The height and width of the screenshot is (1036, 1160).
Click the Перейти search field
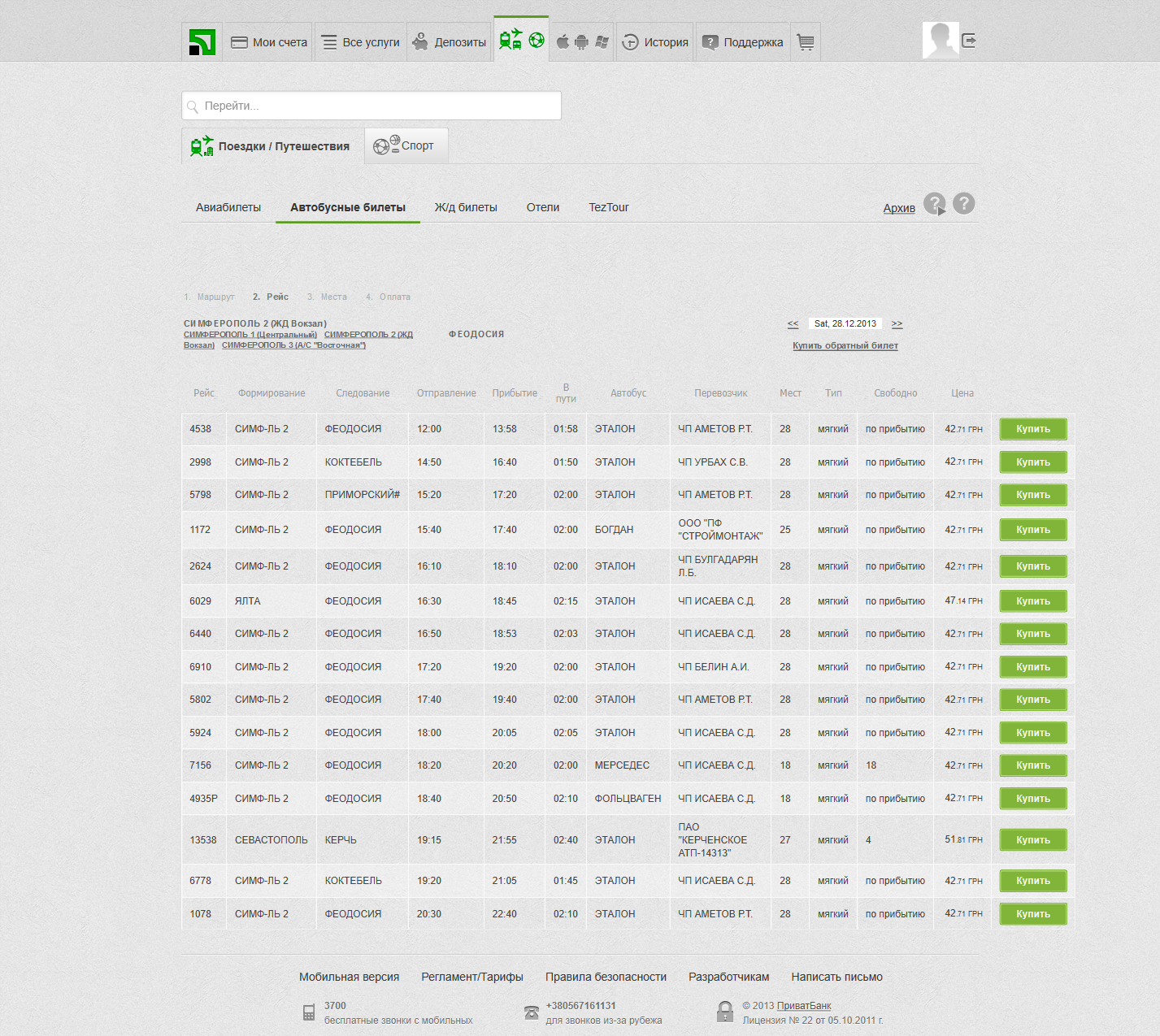pos(371,106)
